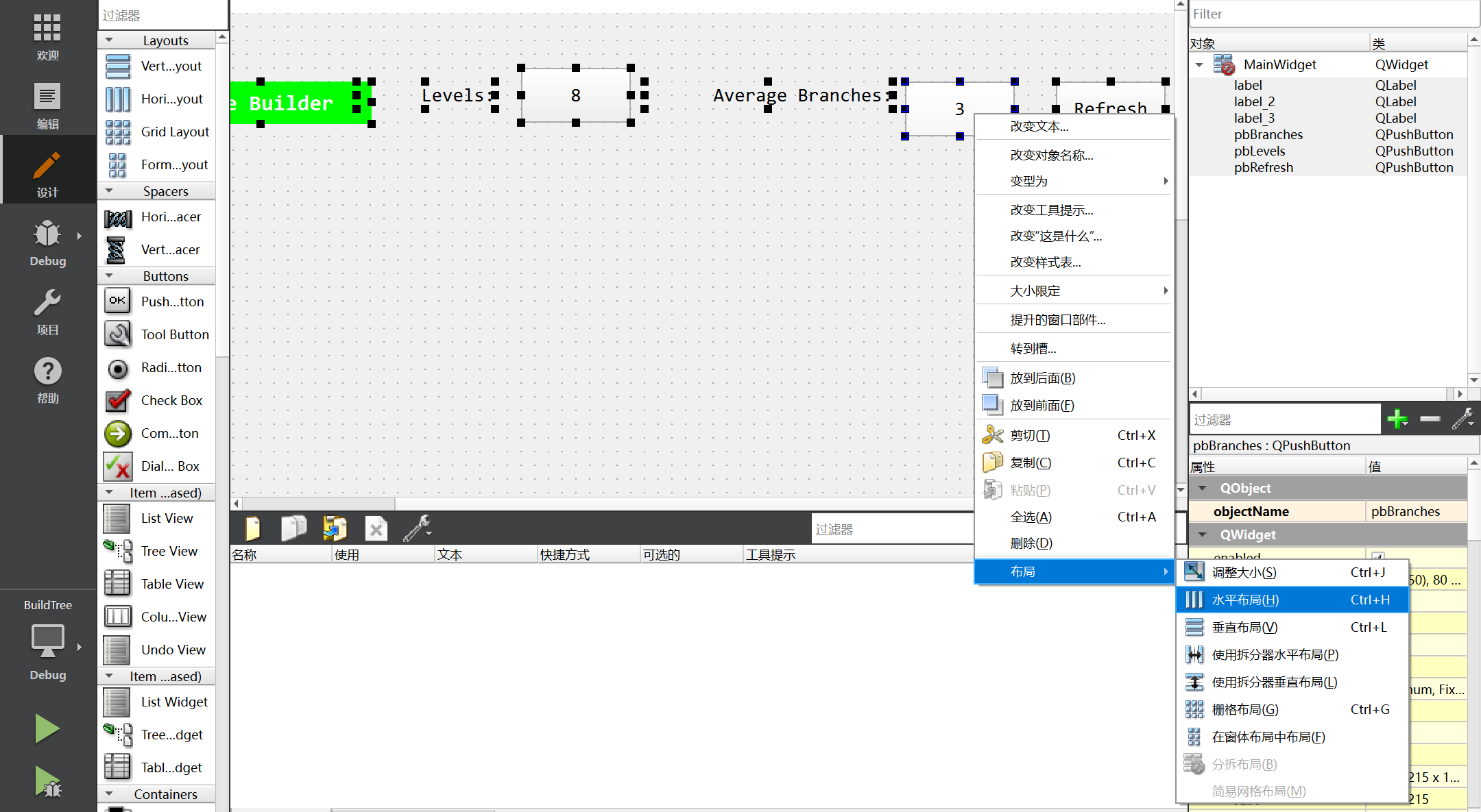Select 栅格布局(G) in layout submenu

(1292, 710)
